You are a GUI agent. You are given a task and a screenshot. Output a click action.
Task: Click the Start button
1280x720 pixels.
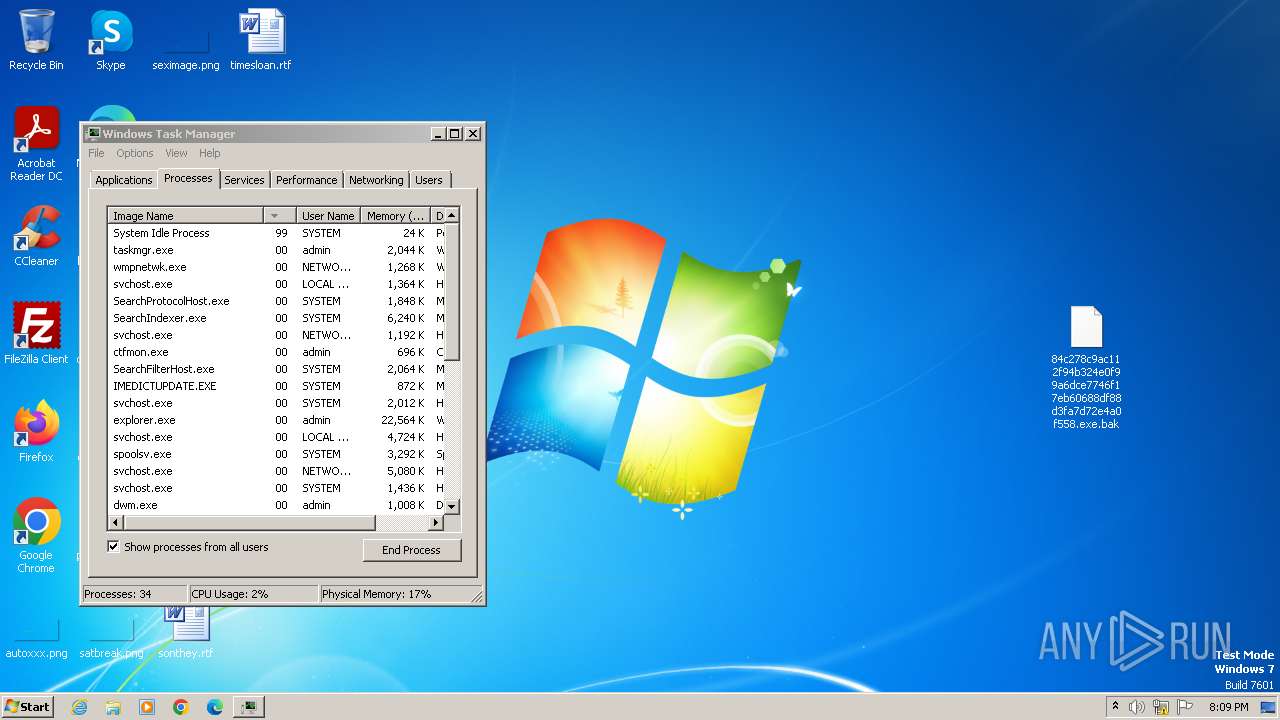27,706
